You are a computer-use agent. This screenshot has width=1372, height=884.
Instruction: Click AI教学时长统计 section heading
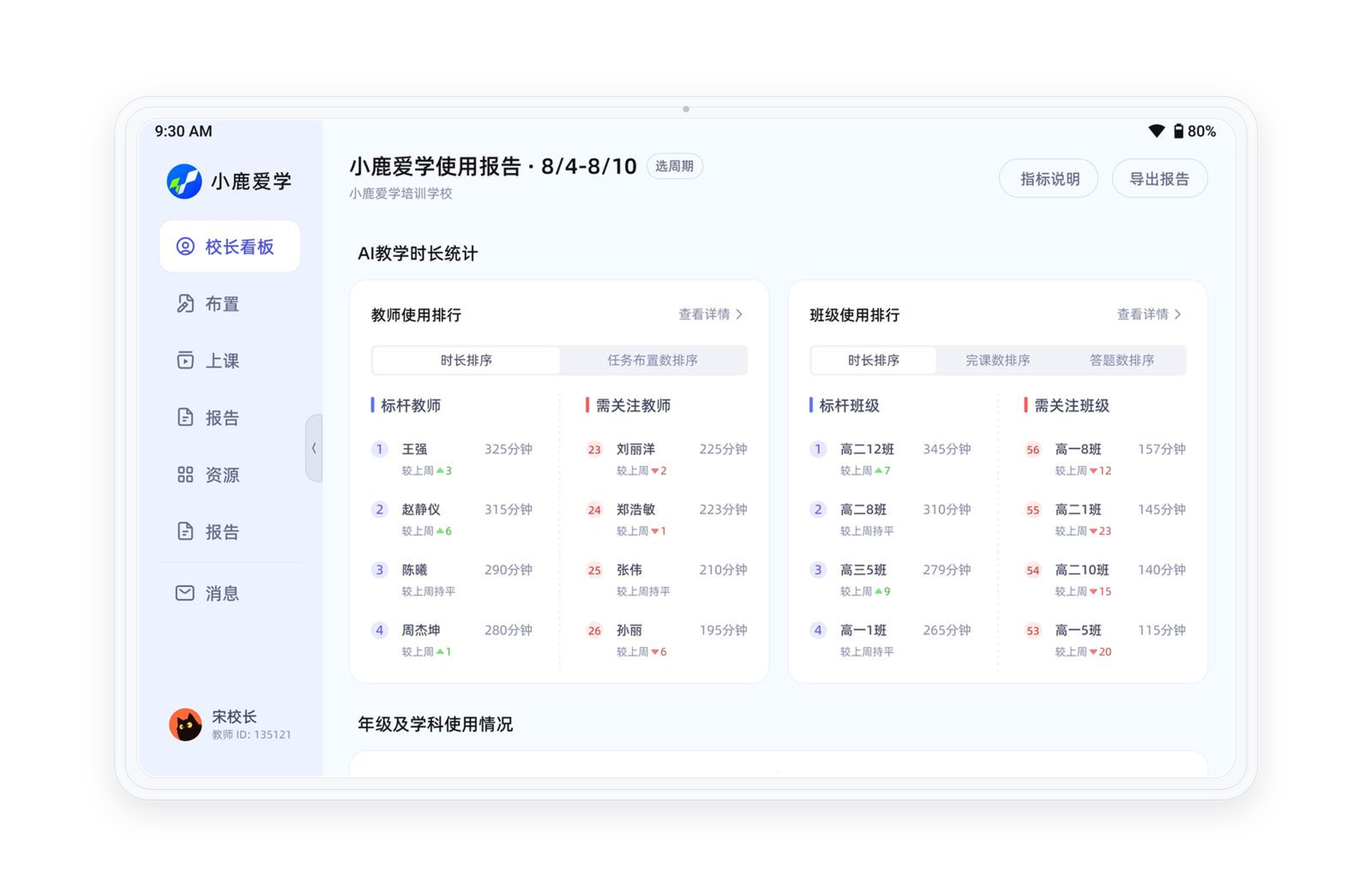[x=418, y=253]
